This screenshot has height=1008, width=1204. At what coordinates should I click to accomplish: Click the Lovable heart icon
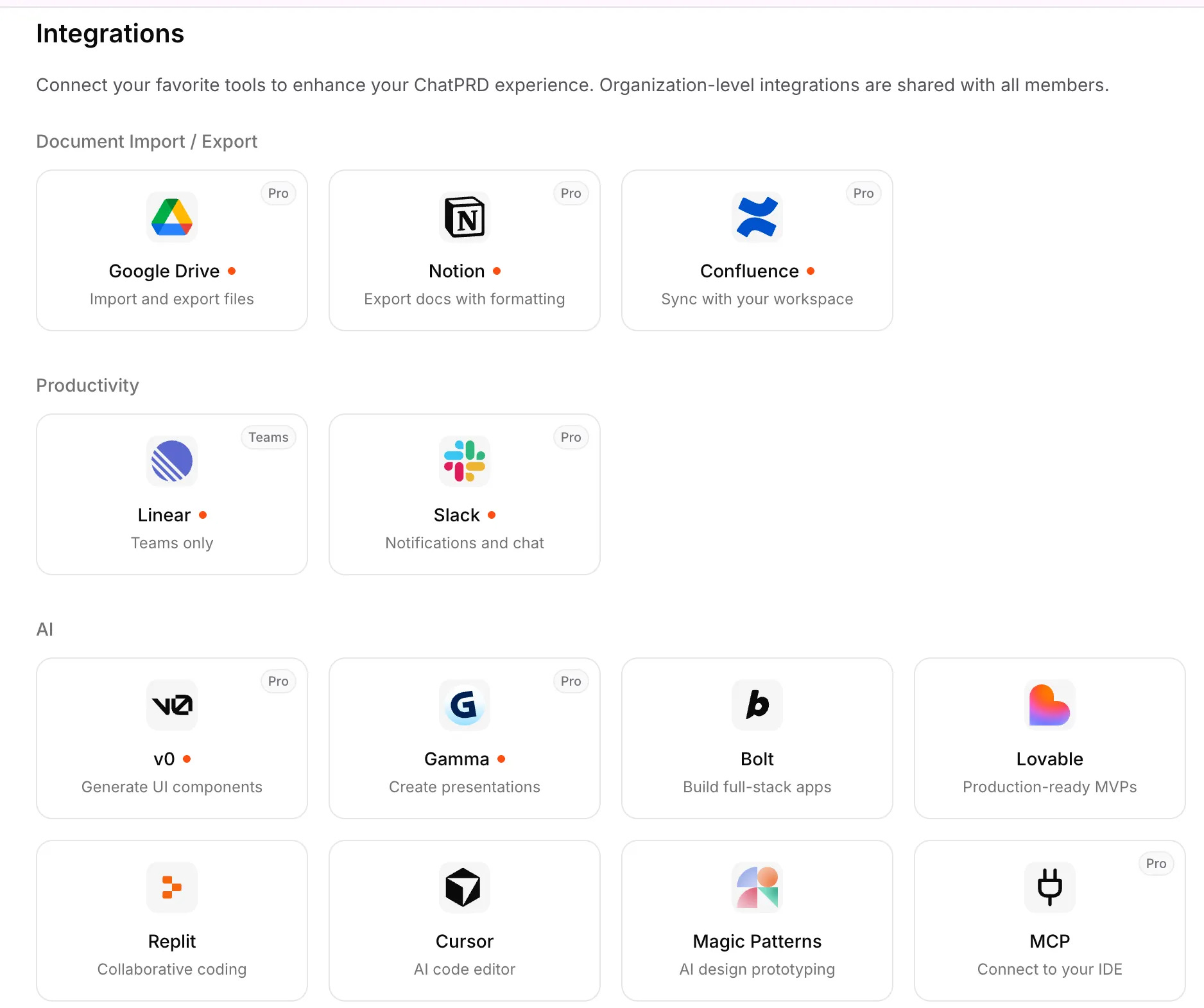pyautogui.click(x=1050, y=705)
